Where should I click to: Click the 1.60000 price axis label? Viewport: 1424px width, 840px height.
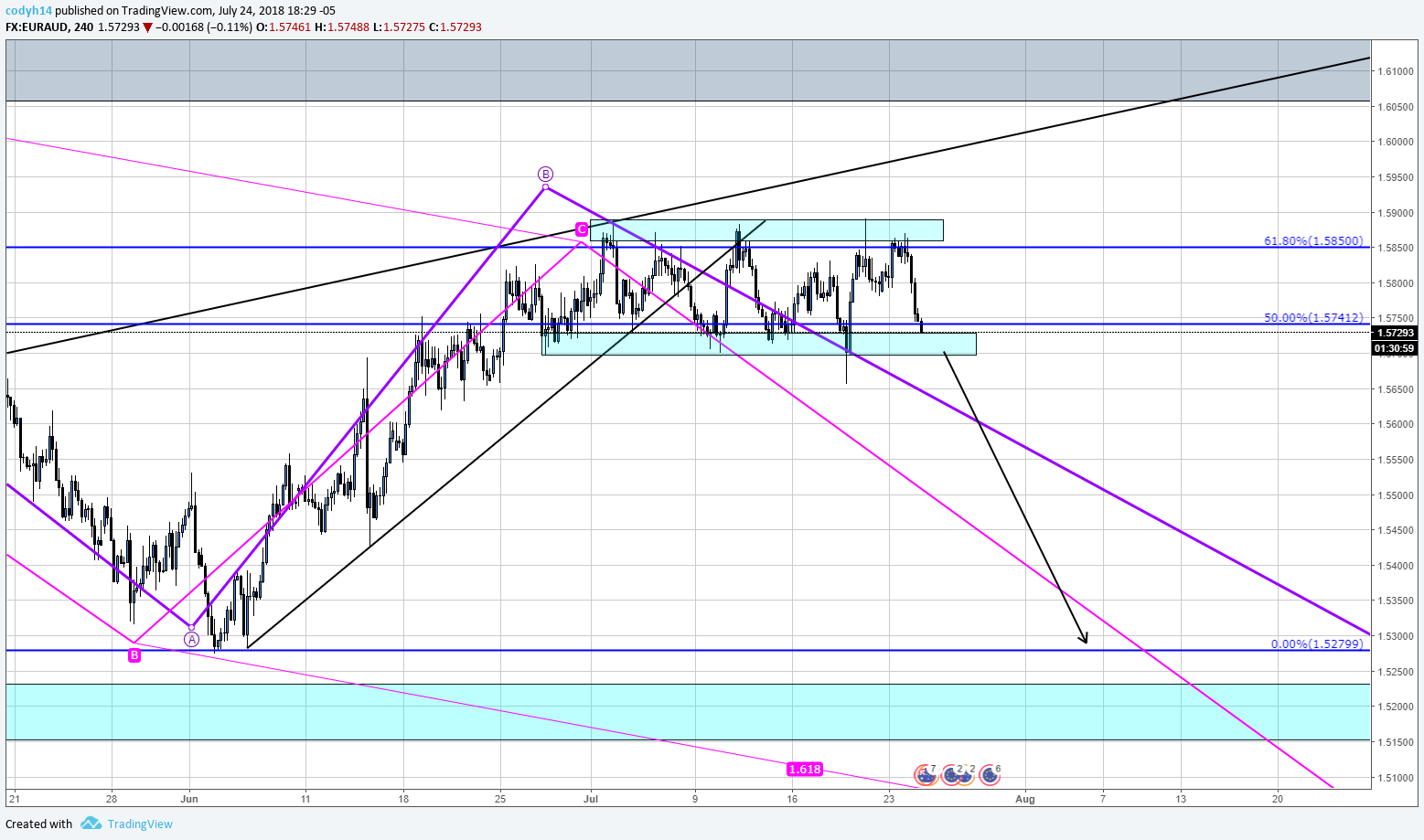click(x=1397, y=142)
